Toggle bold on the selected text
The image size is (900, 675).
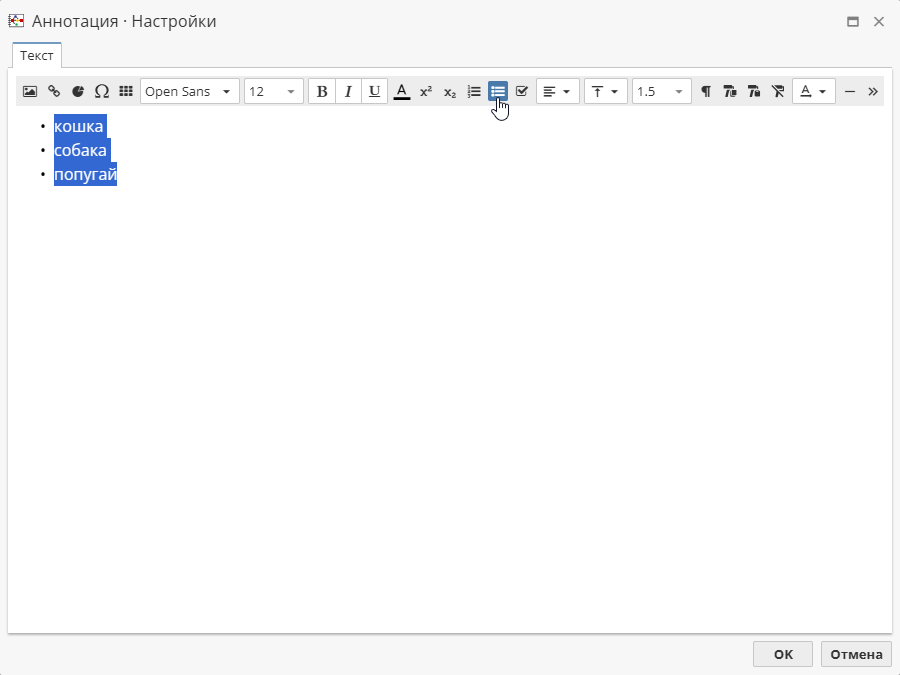click(322, 91)
